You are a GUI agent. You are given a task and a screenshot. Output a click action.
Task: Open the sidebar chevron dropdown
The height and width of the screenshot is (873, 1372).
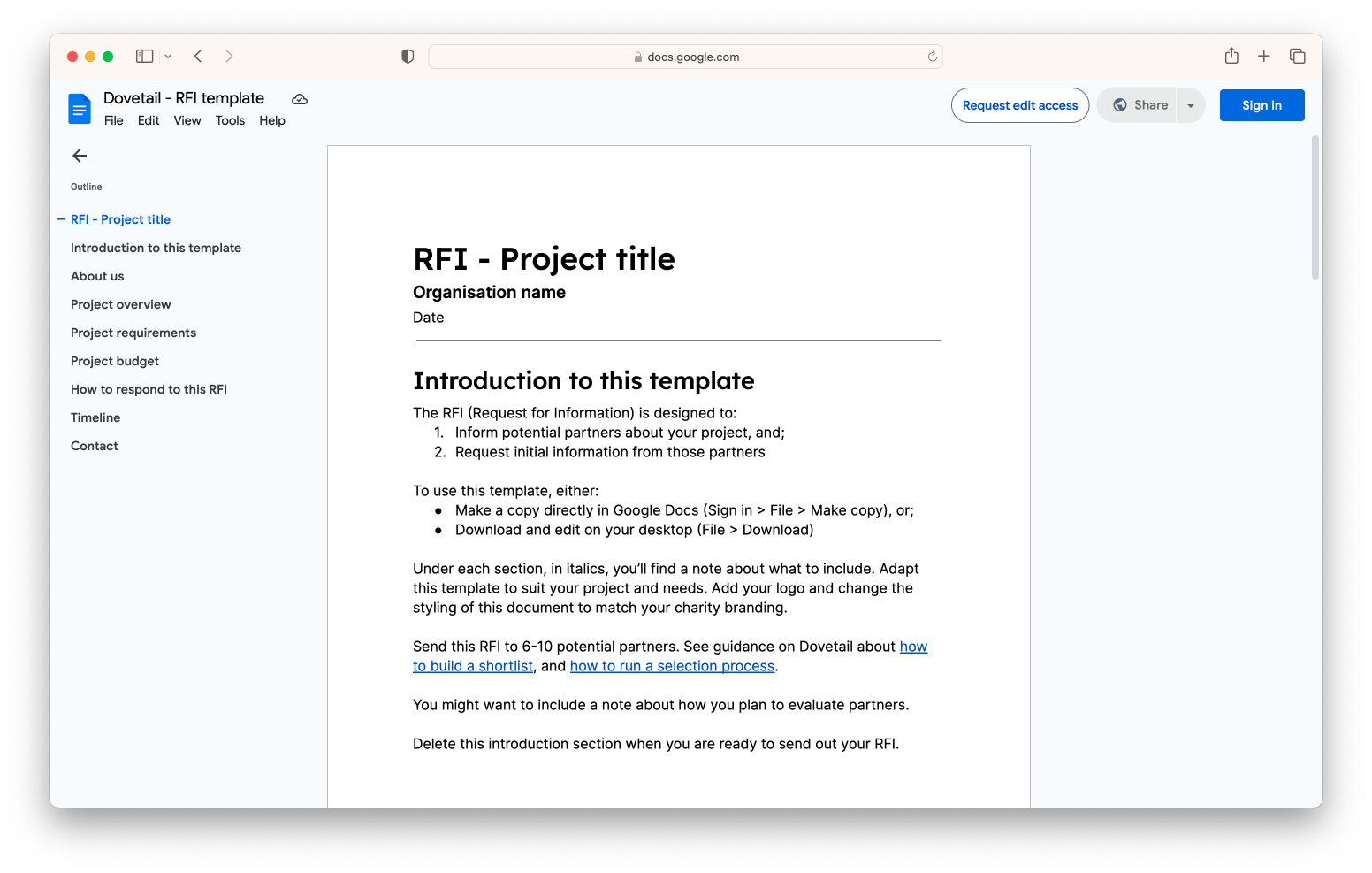click(168, 56)
